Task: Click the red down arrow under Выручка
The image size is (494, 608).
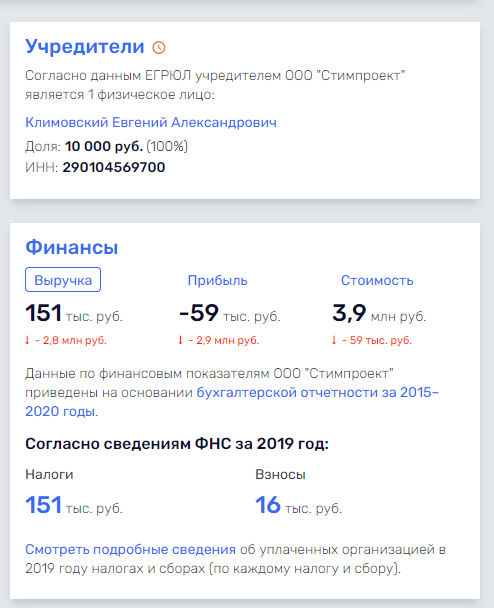Action: [x=27, y=340]
